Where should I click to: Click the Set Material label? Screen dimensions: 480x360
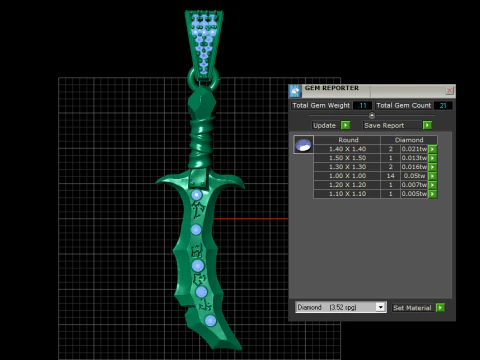(x=412, y=308)
